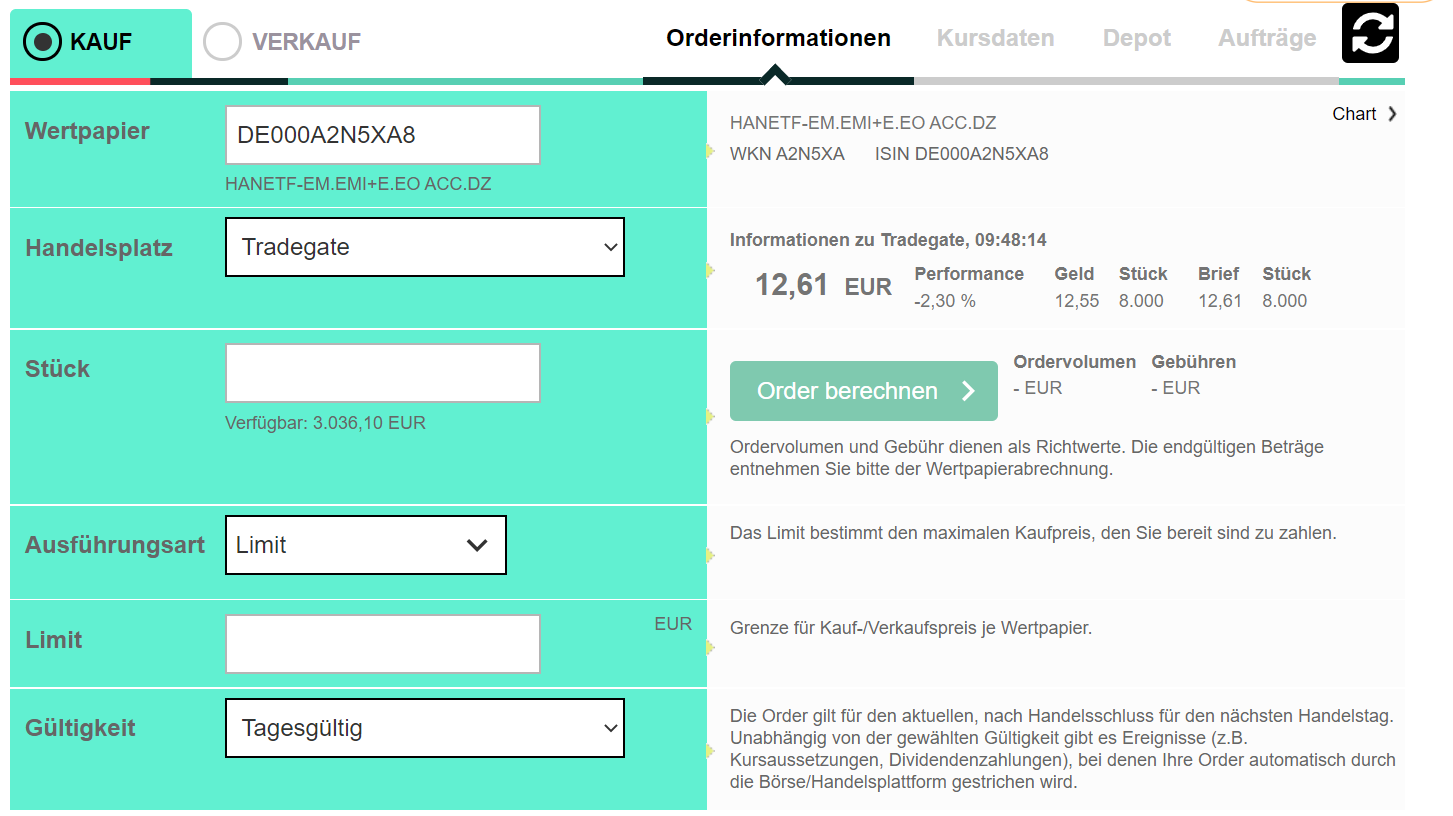Go to the Depot tab
Screen dimensions: 1453x816
(x=1136, y=38)
